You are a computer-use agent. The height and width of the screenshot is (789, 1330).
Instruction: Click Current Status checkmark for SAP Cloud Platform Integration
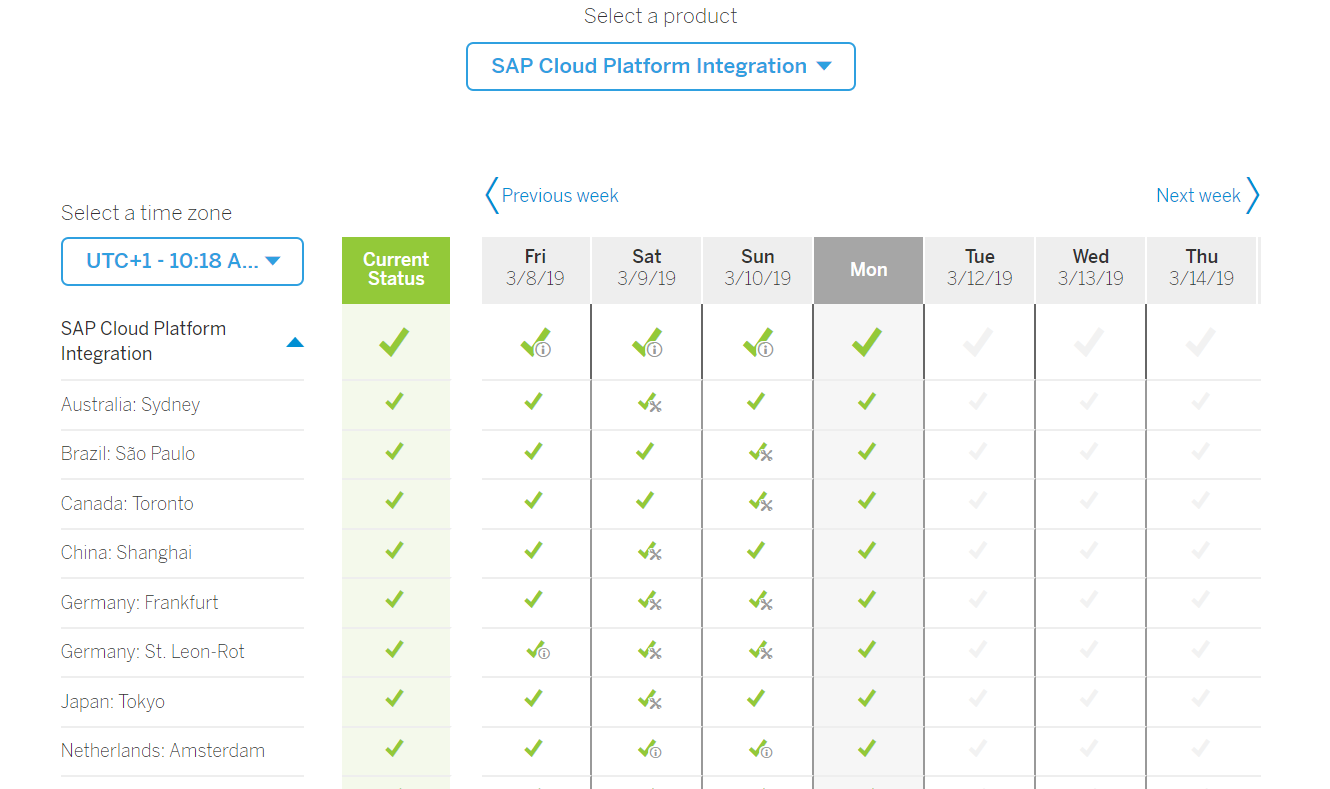(x=394, y=342)
